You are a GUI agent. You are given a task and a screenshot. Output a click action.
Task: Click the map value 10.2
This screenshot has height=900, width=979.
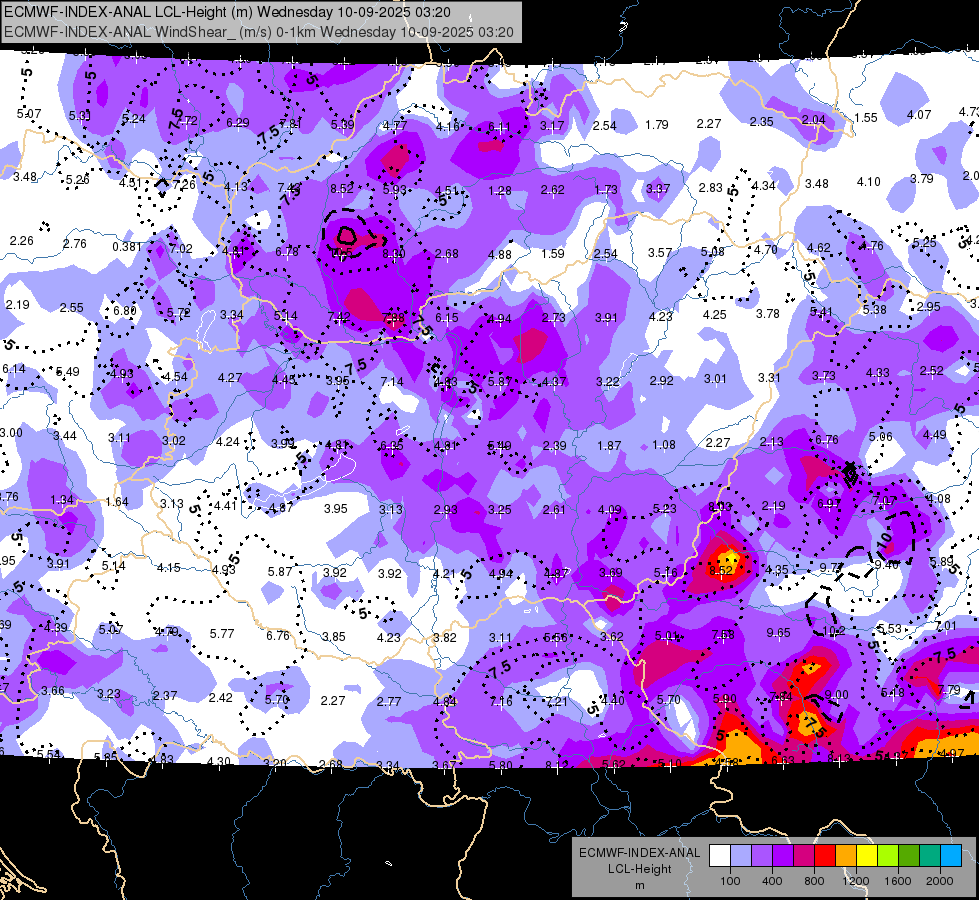pos(835,631)
